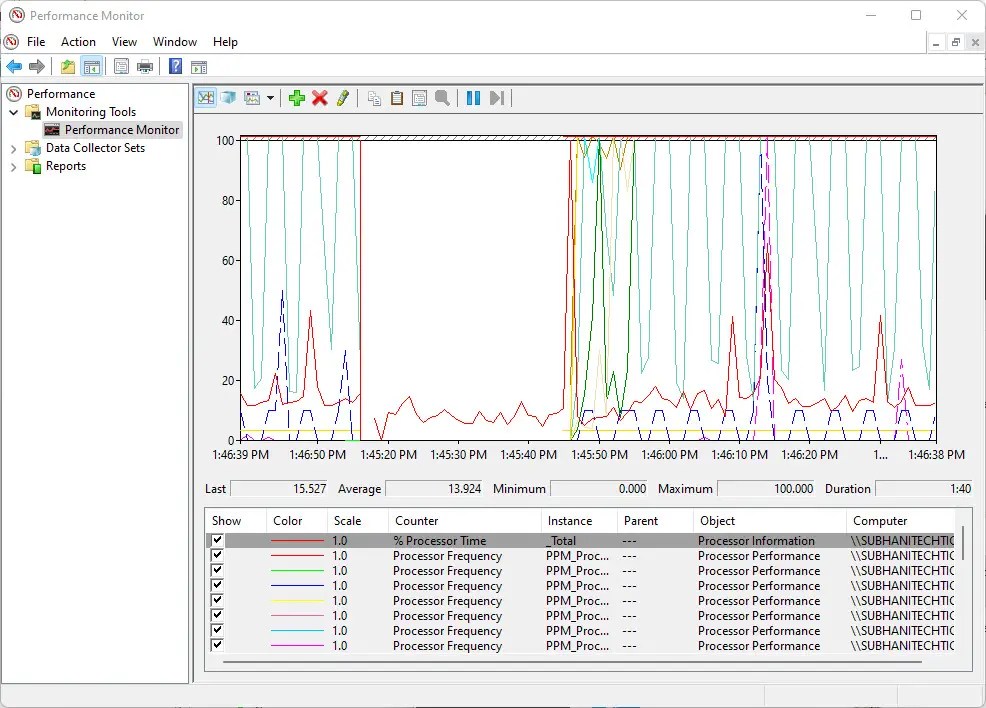Uncheck the green Processor Frequency row checkbox
The height and width of the screenshot is (708, 986).
pos(217,571)
